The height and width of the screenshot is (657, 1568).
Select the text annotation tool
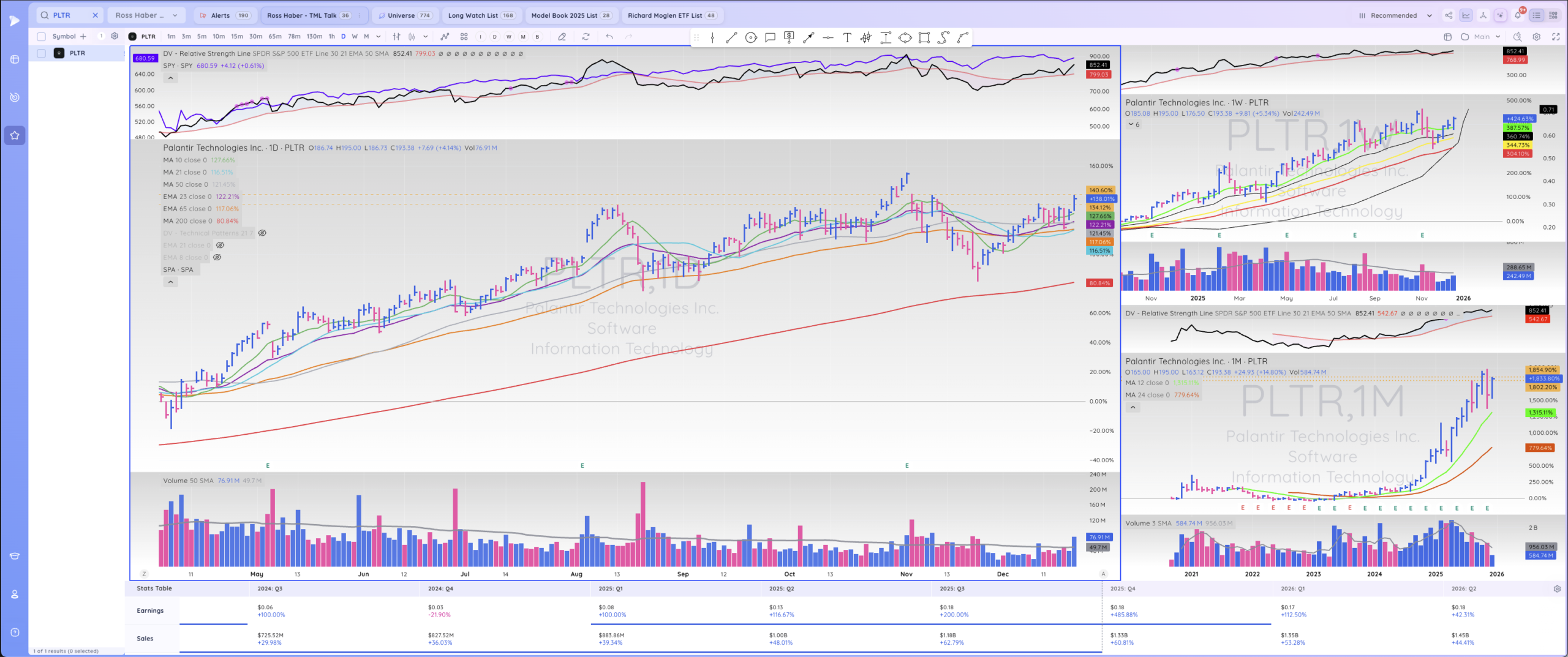click(847, 38)
